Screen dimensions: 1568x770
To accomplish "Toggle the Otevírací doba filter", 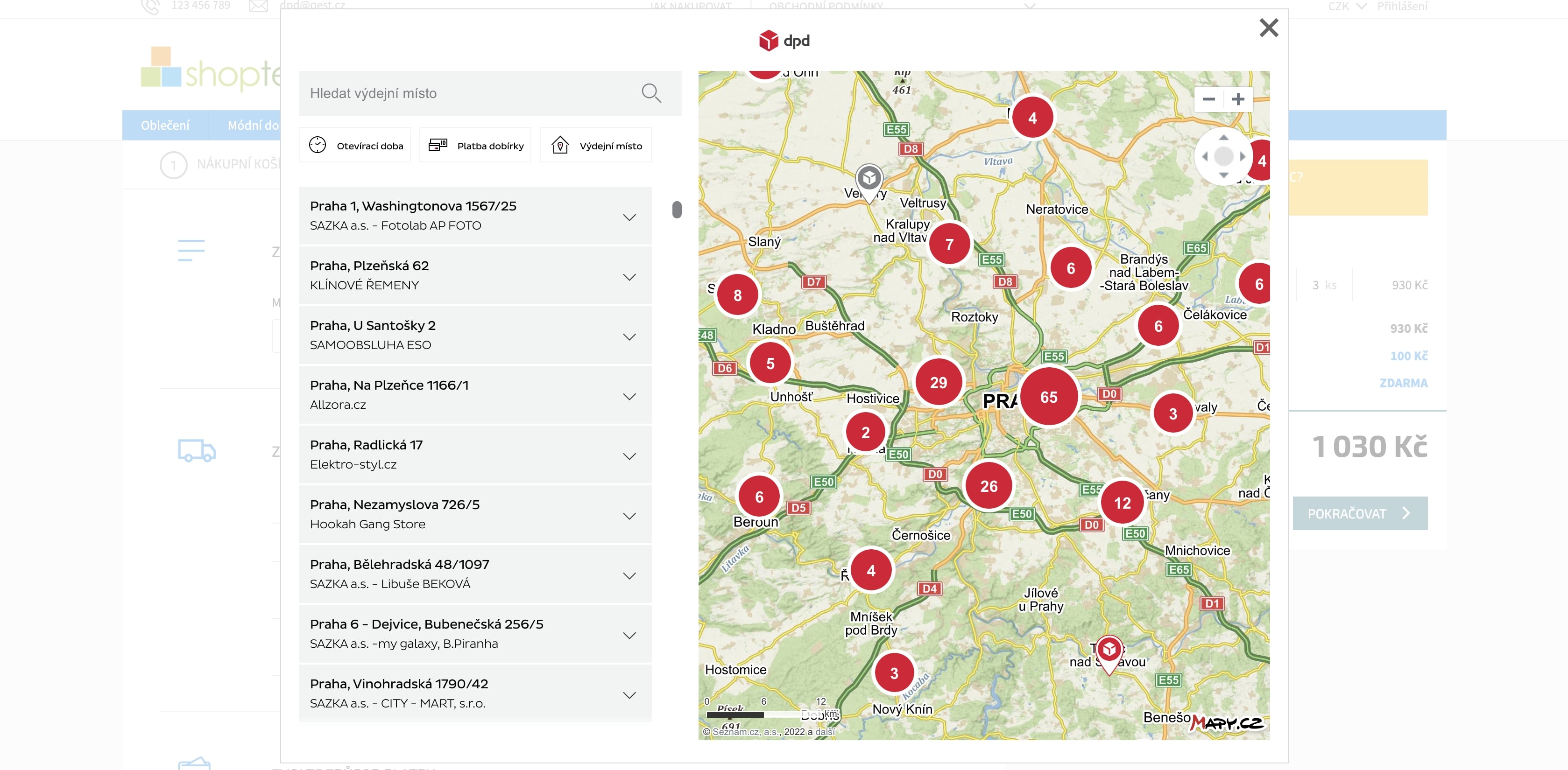I will (355, 145).
